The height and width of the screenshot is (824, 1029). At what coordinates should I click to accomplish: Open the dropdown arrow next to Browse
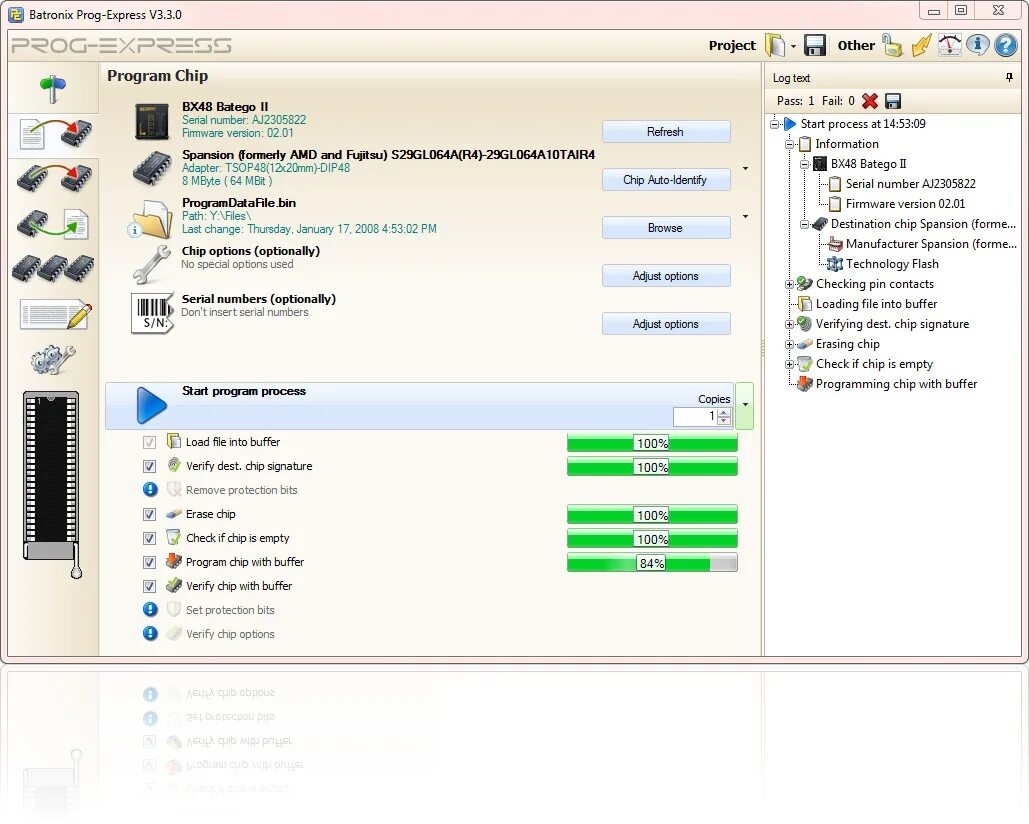click(746, 216)
